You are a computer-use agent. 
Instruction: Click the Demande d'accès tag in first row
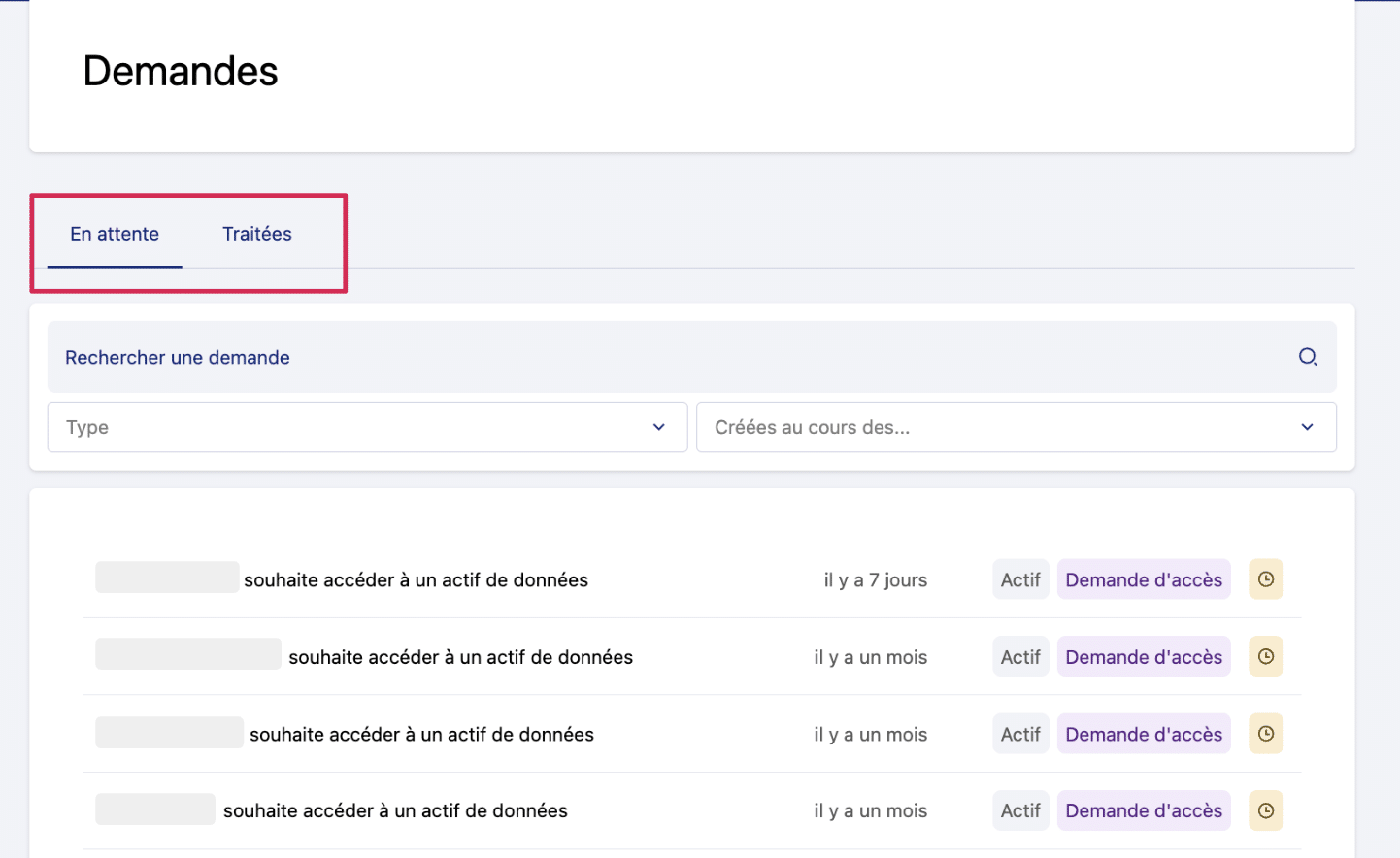click(x=1143, y=579)
